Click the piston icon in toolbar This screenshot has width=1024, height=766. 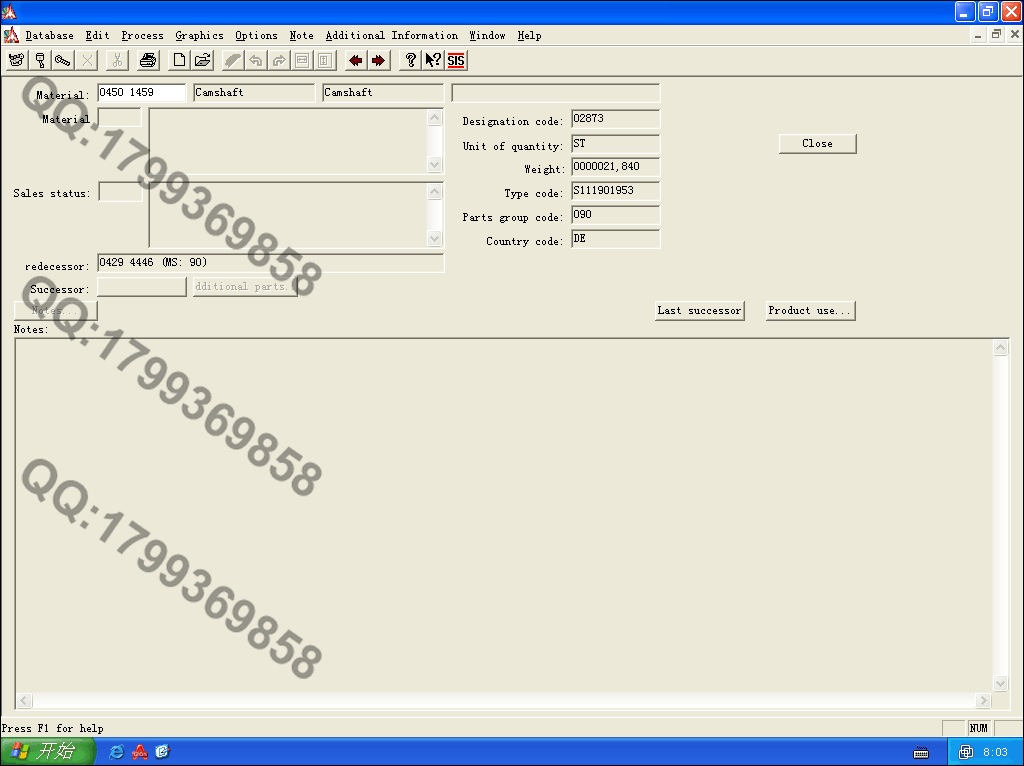click(x=40, y=61)
